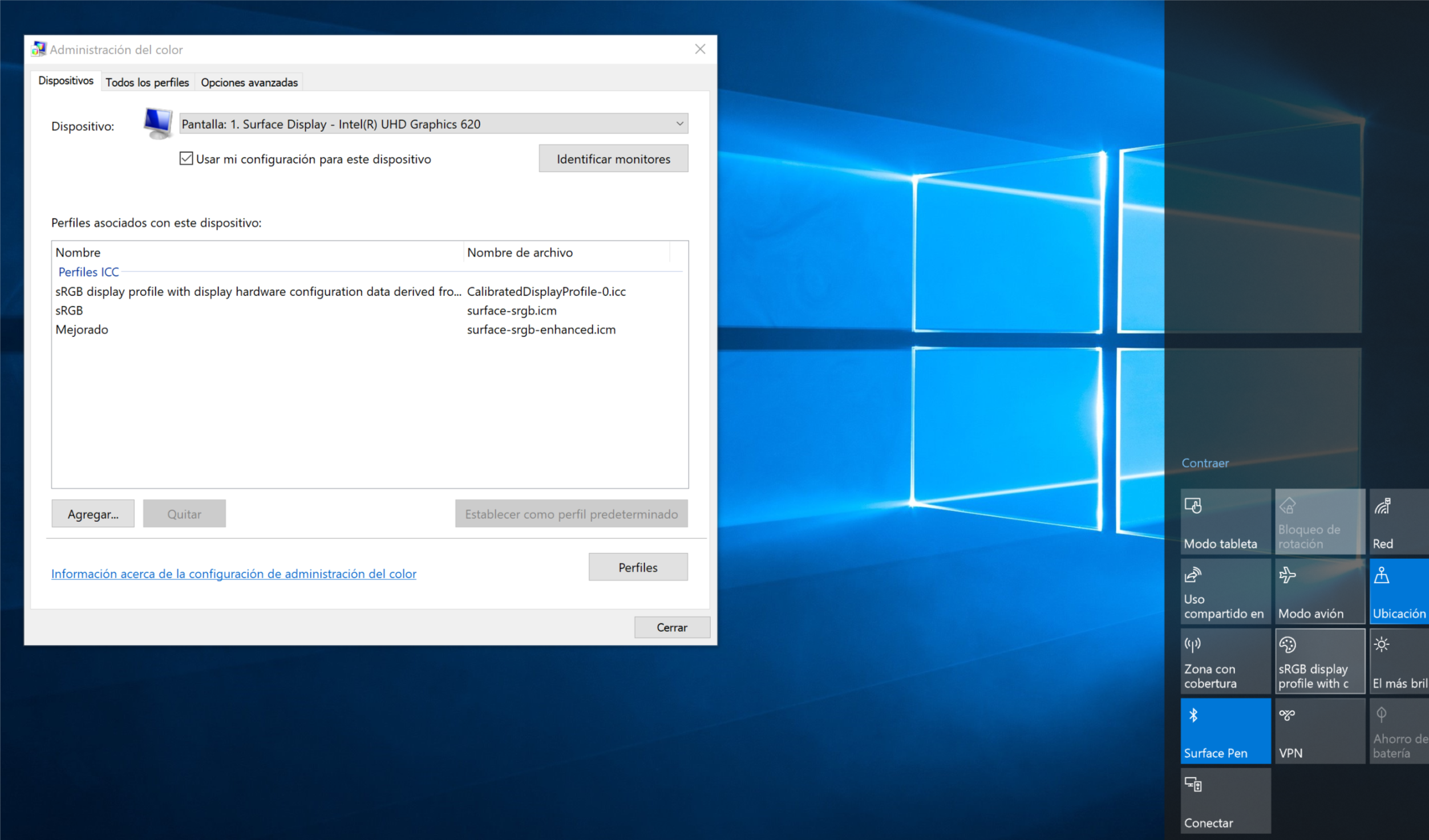The image size is (1429, 840).
Task: Toggle Bloqueo de rotación tile
Action: (x=1320, y=521)
